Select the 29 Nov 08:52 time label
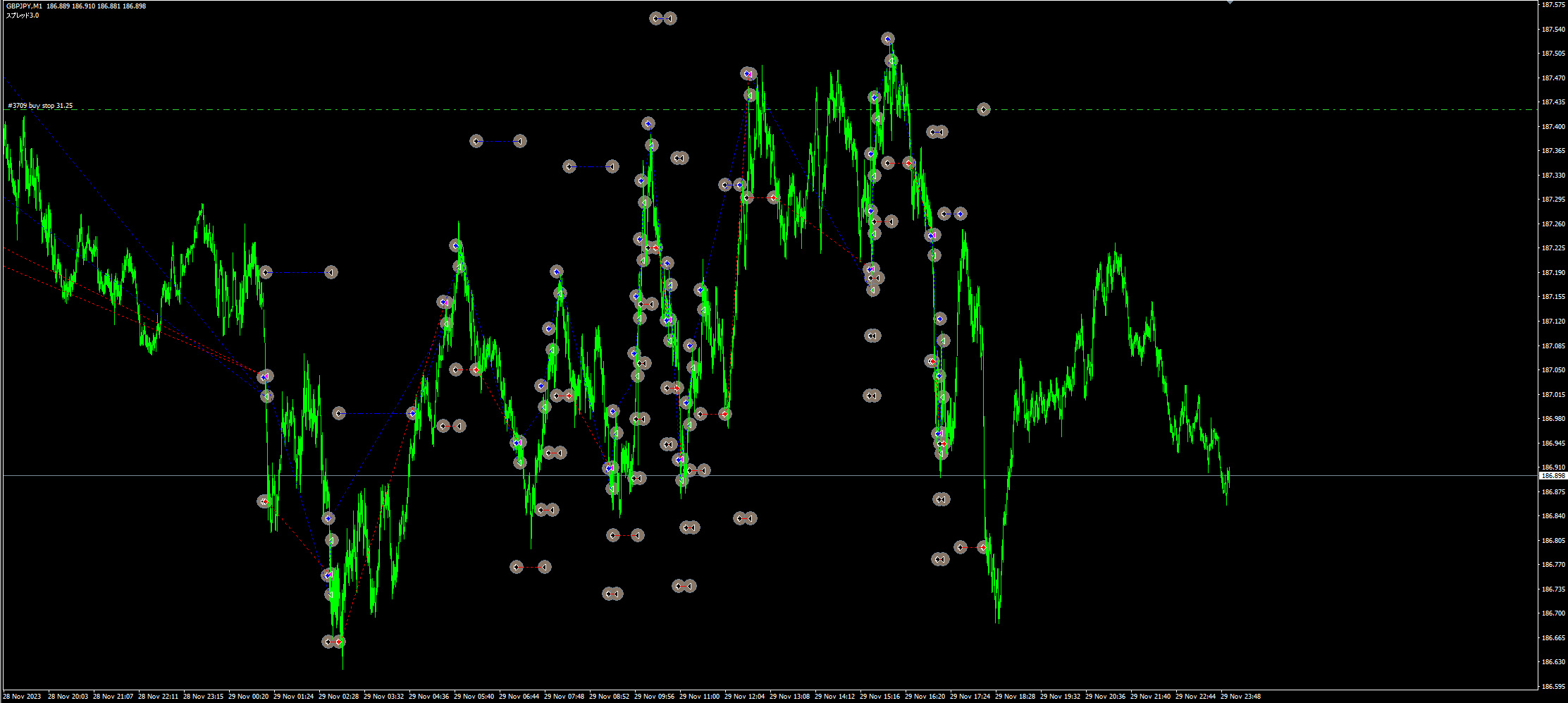Viewport: 1568px width, 703px height. click(610, 697)
